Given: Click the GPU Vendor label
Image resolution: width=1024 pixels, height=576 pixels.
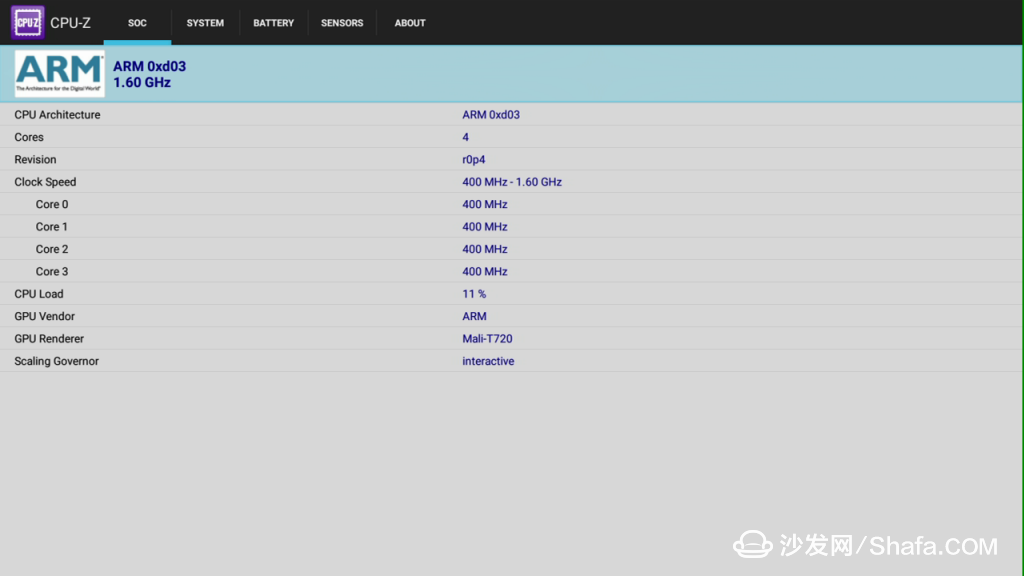Looking at the screenshot, I should point(44,316).
